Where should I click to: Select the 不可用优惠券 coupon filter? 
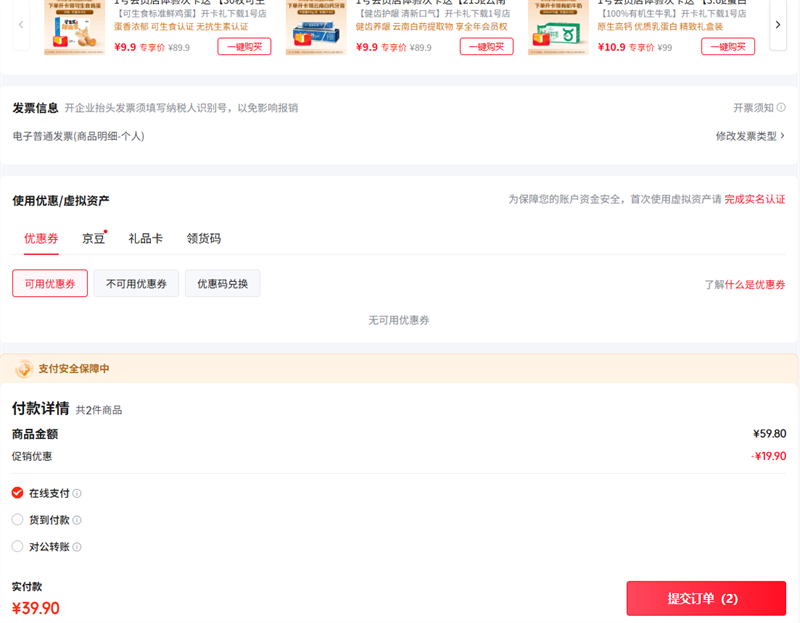pyautogui.click(x=135, y=283)
